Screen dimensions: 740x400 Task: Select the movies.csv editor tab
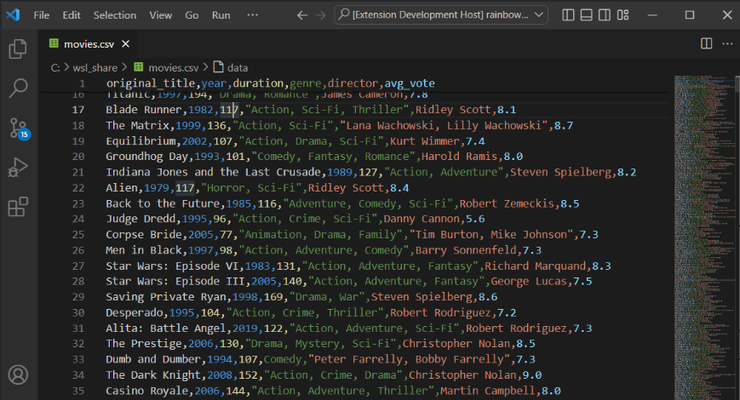pos(89,44)
